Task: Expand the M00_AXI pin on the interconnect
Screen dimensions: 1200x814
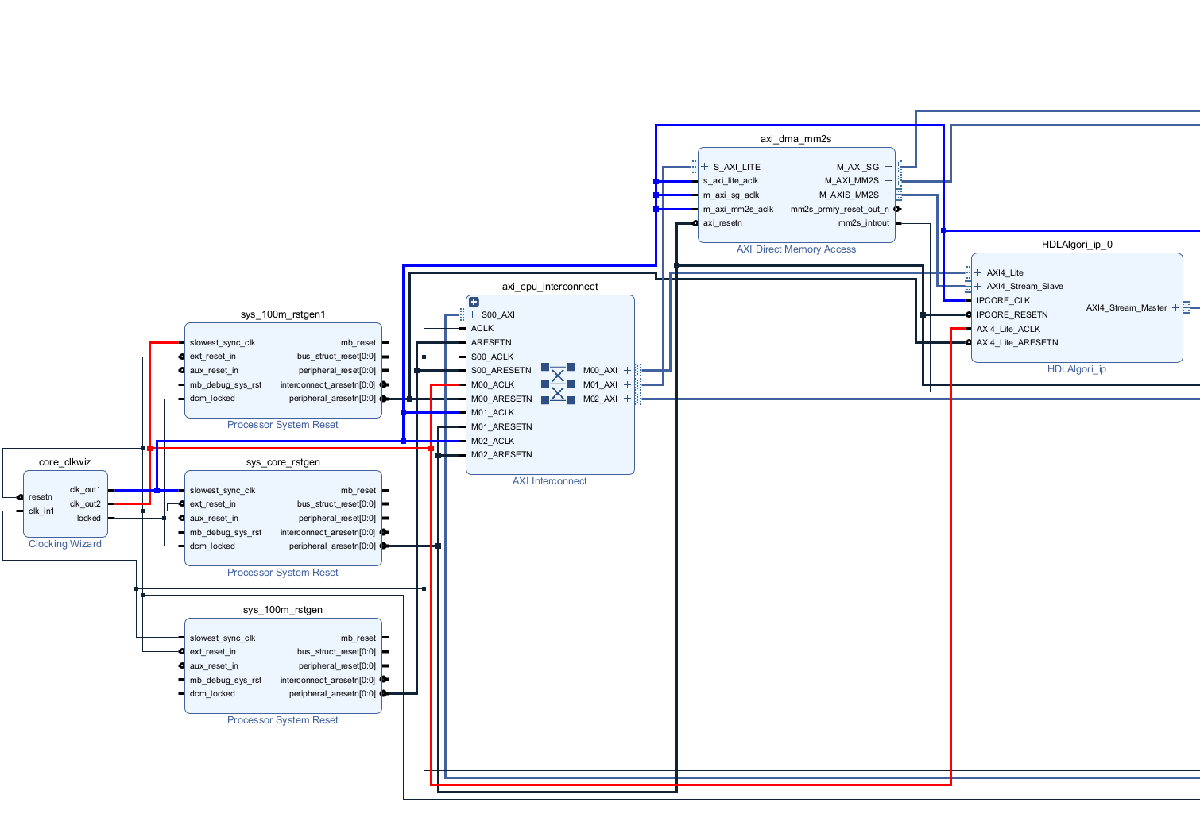Action: pyautogui.click(x=627, y=370)
